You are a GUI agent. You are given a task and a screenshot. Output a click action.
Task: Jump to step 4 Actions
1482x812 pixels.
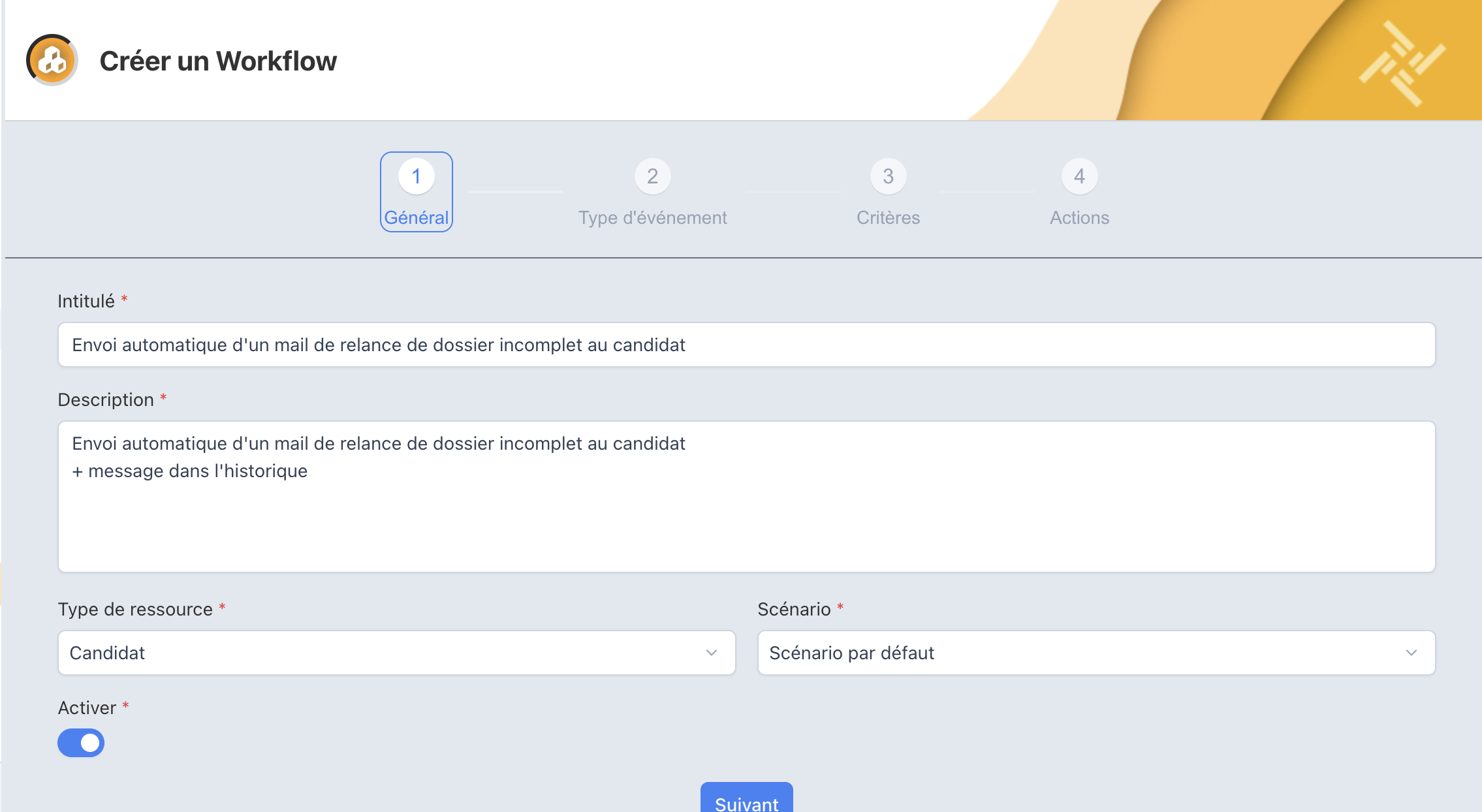[1079, 192]
